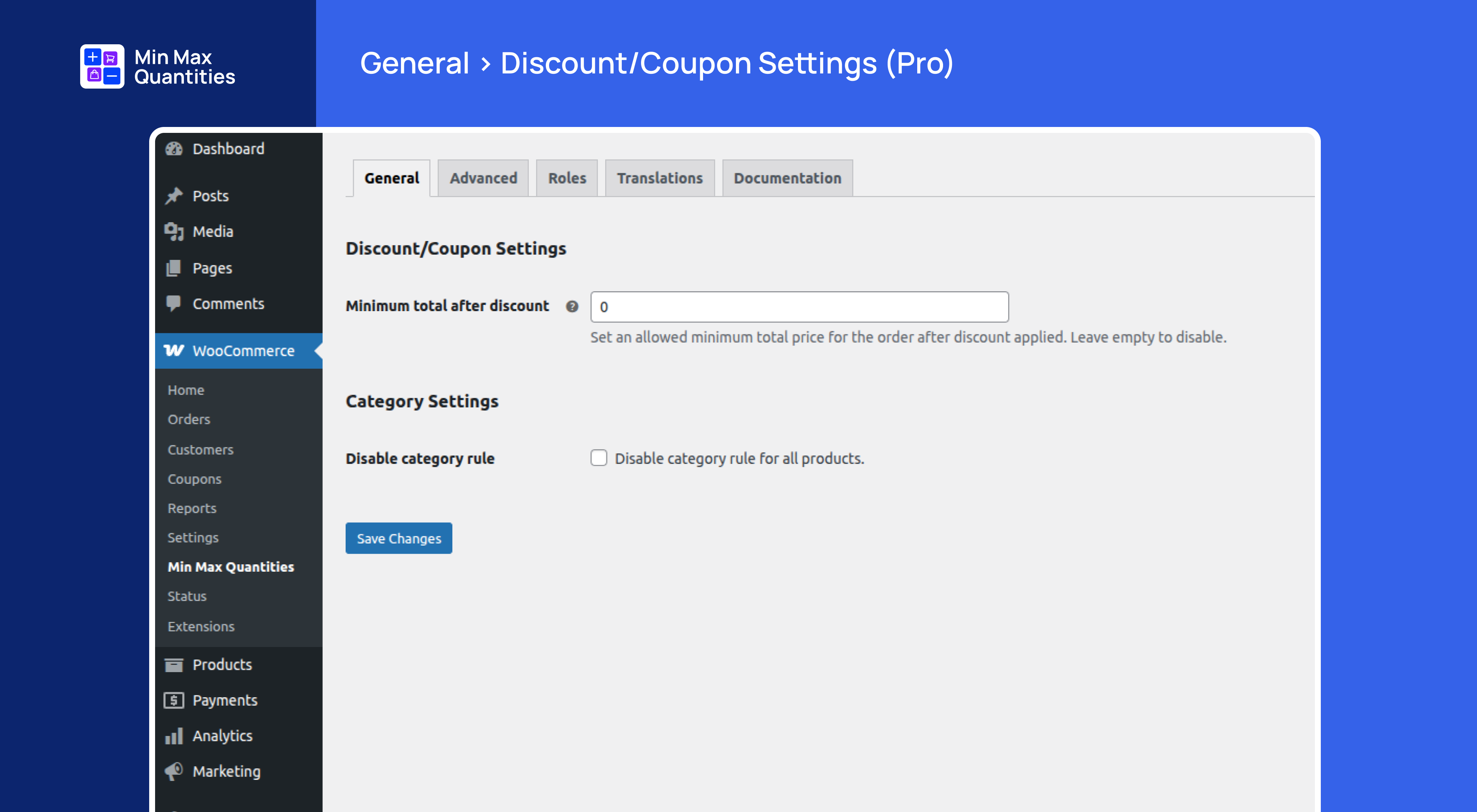
Task: Navigate to Min Max Quantities settings
Action: pyautogui.click(x=230, y=567)
